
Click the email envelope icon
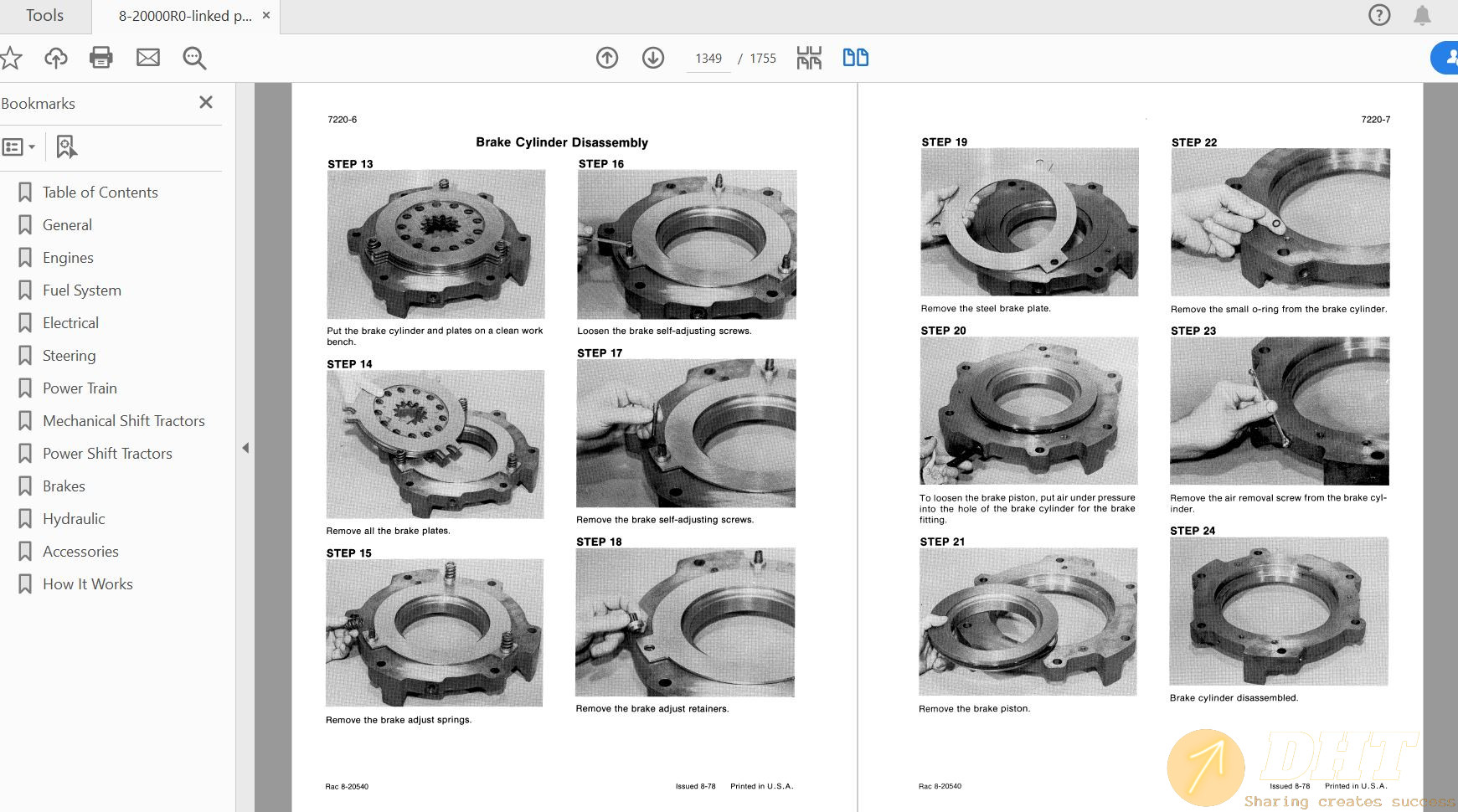click(148, 58)
